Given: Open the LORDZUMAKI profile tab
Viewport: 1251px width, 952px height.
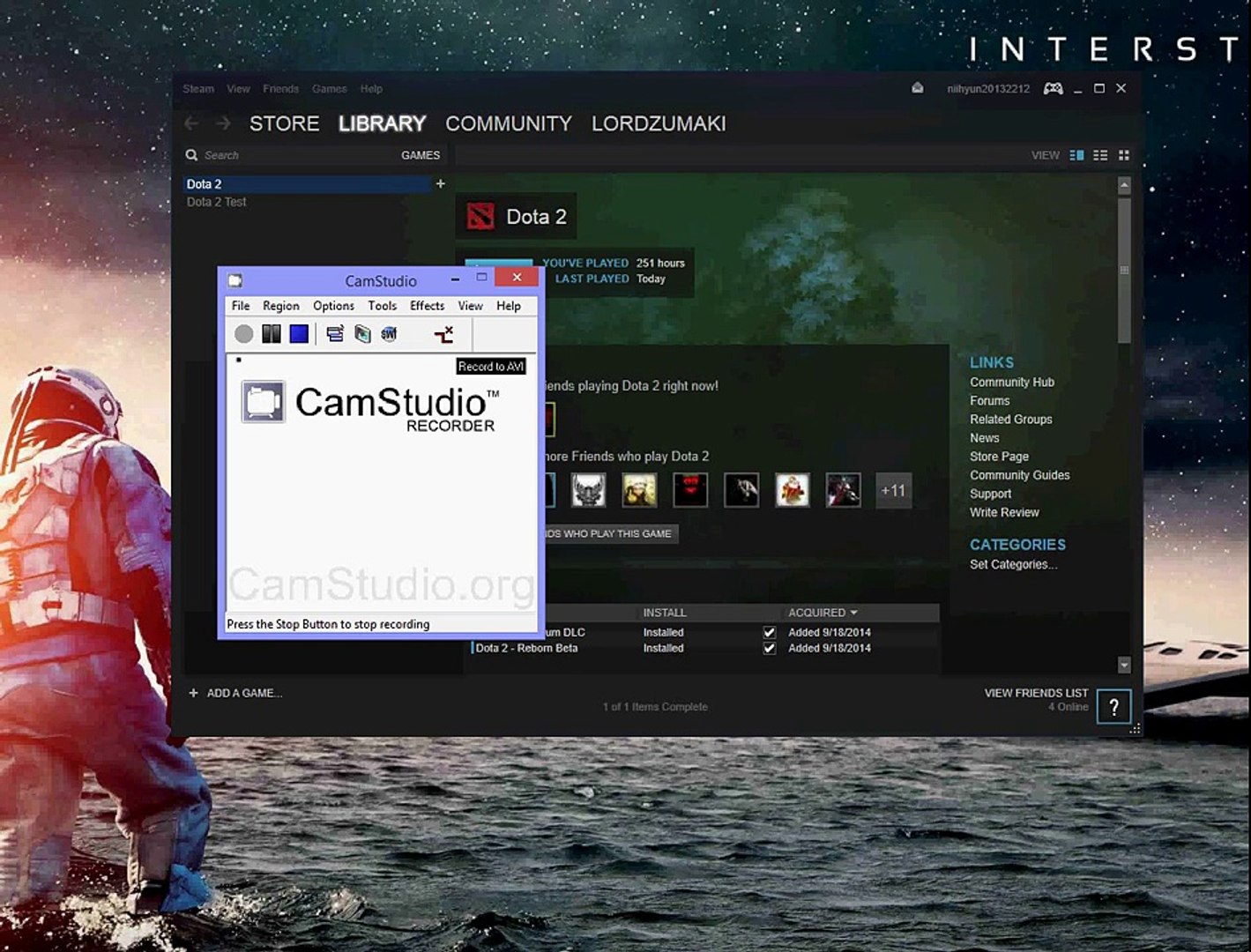Looking at the screenshot, I should coord(659,123).
